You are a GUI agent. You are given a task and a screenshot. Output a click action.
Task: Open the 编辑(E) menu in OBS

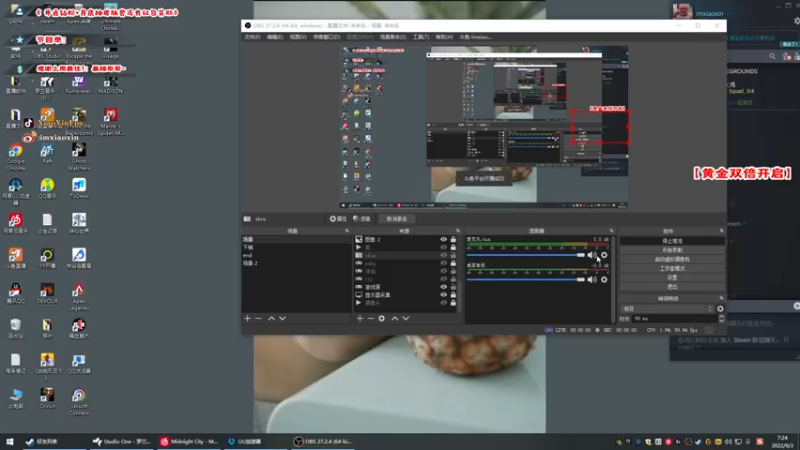pos(274,37)
